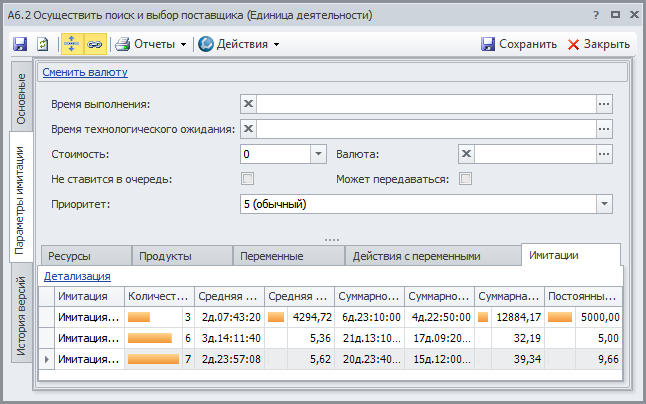This screenshot has width=646, height=404.
Task: Open the Действия menu
Action: [239, 44]
